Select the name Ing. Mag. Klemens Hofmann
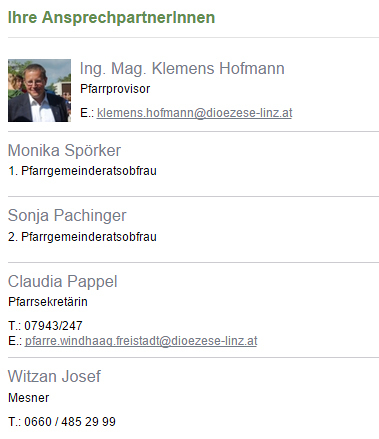 (x=182, y=68)
